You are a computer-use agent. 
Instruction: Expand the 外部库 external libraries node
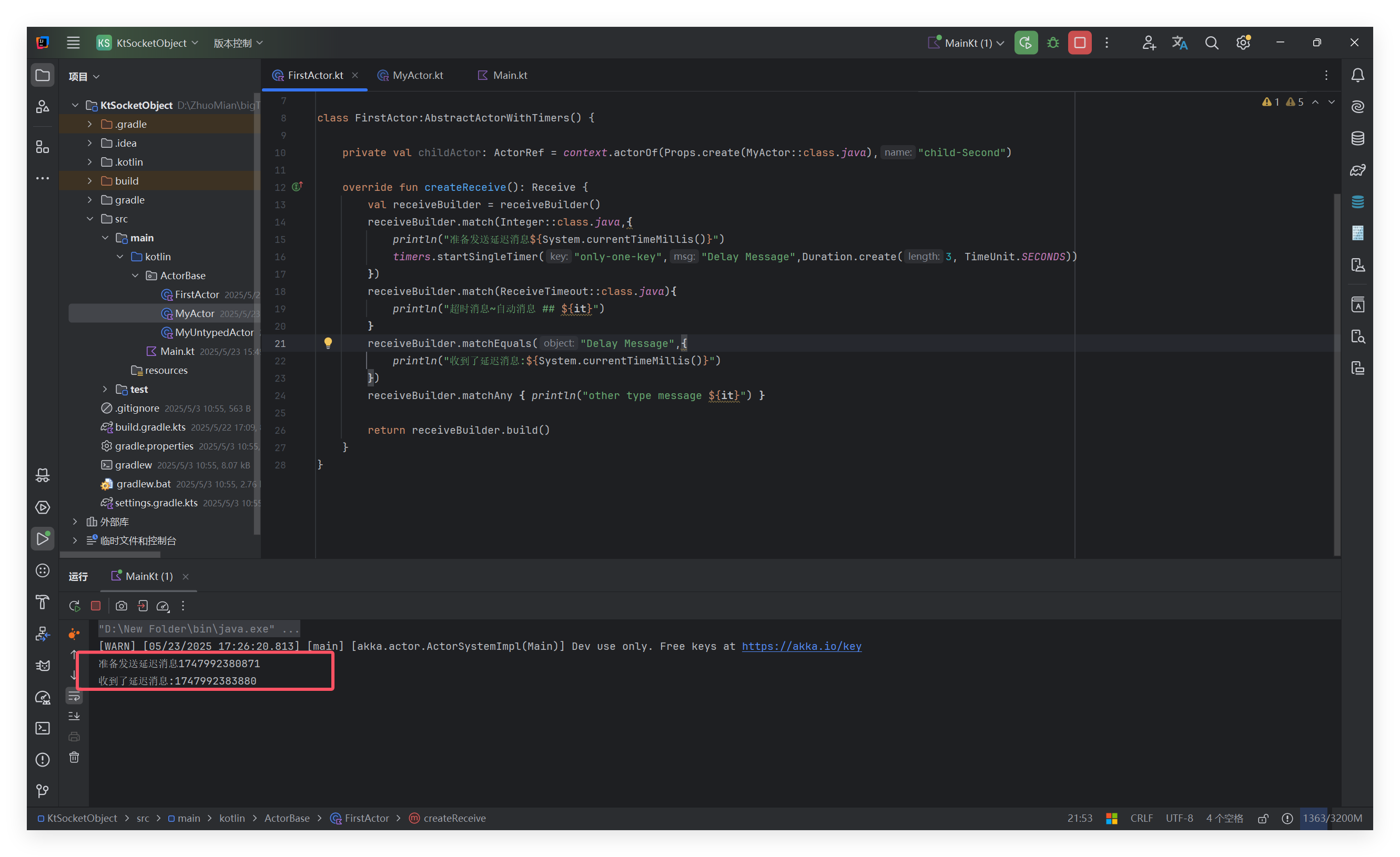pos(75,522)
